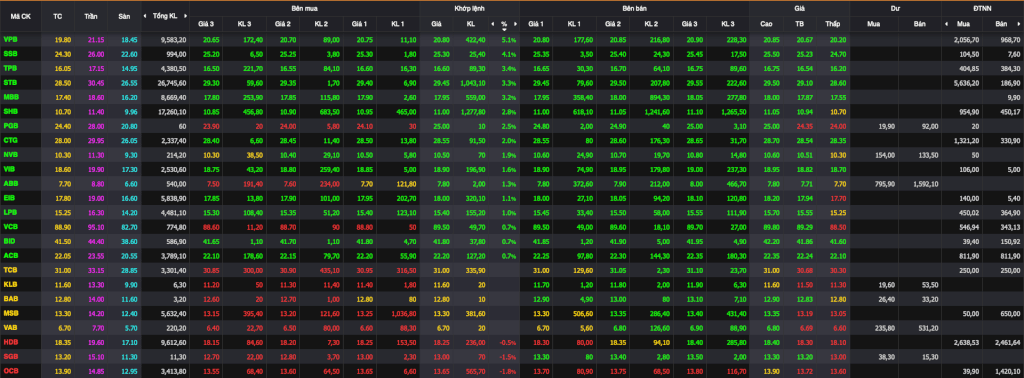The image size is (1024, 378).
Task: Sort by Trần ceiling price header
Action: click(90, 16)
